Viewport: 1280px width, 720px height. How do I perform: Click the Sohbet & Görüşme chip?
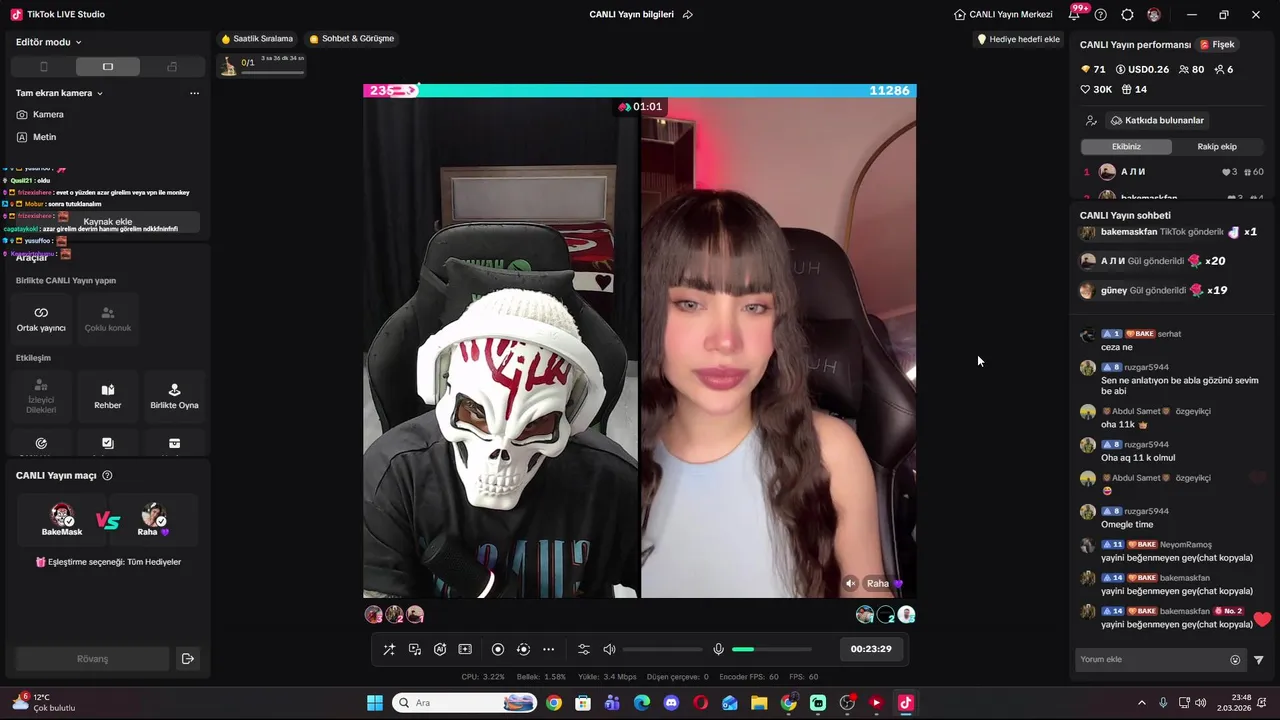point(352,39)
